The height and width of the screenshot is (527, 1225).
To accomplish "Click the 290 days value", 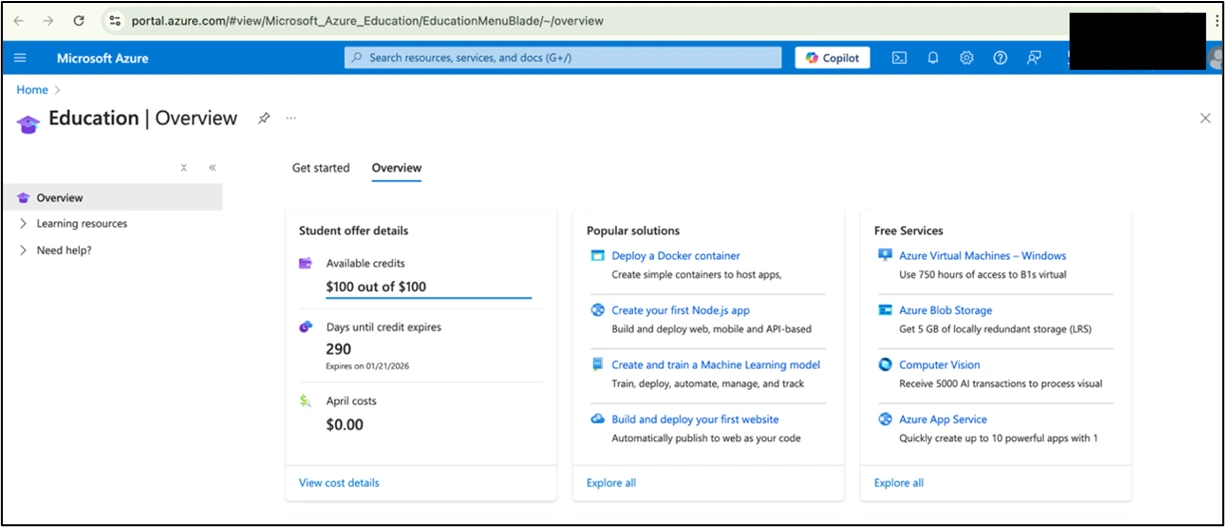I will 339,349.
